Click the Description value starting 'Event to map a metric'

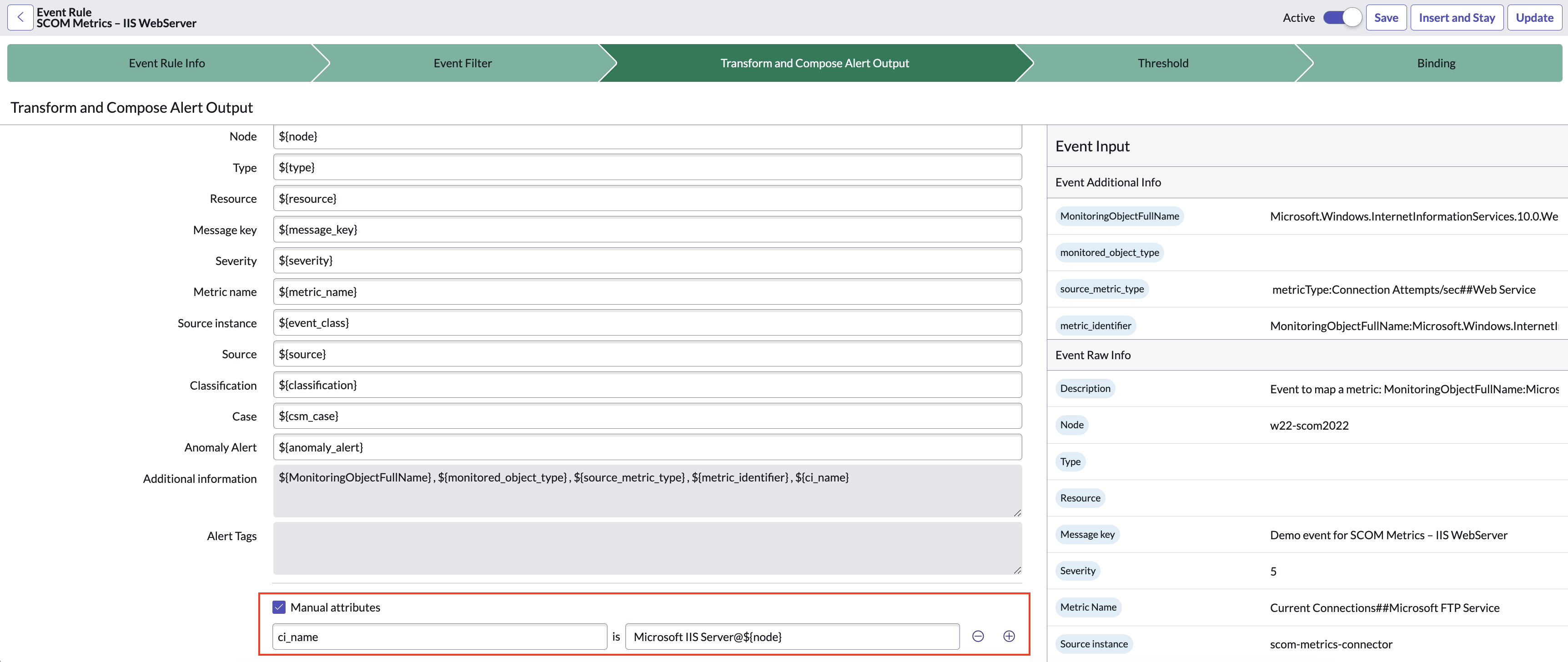1414,389
